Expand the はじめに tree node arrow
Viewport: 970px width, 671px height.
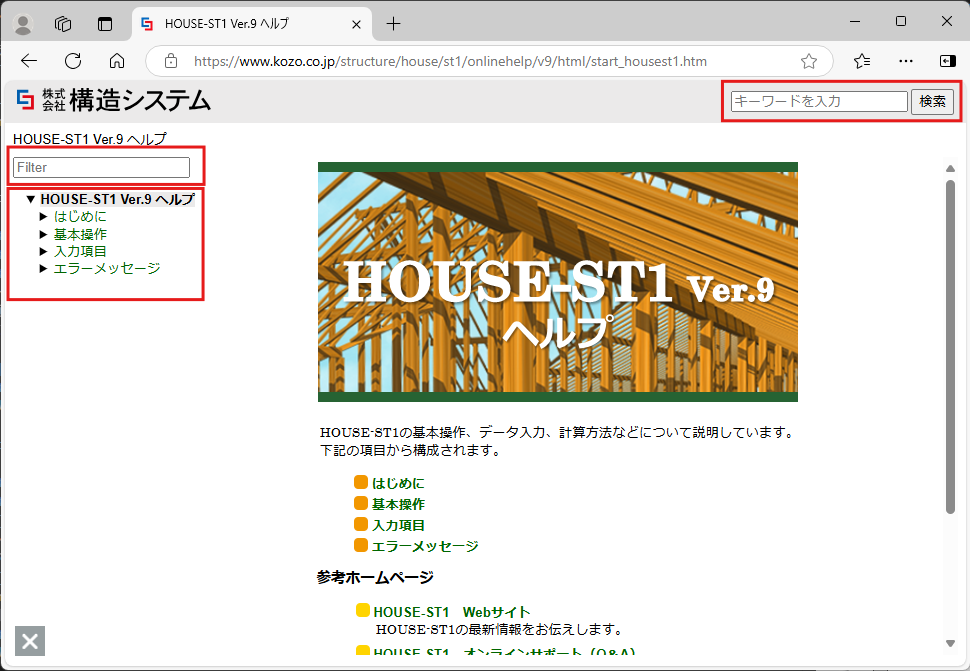point(43,216)
